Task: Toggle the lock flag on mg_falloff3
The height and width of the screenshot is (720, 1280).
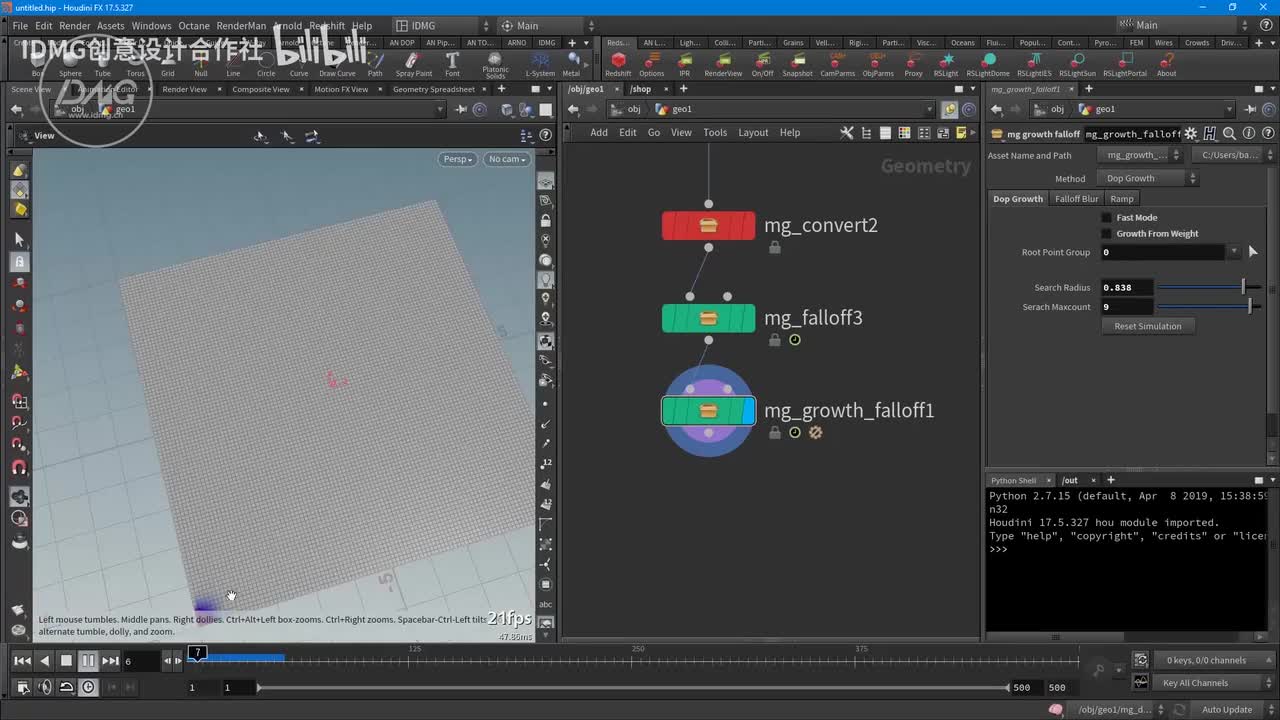Action: 774,340
